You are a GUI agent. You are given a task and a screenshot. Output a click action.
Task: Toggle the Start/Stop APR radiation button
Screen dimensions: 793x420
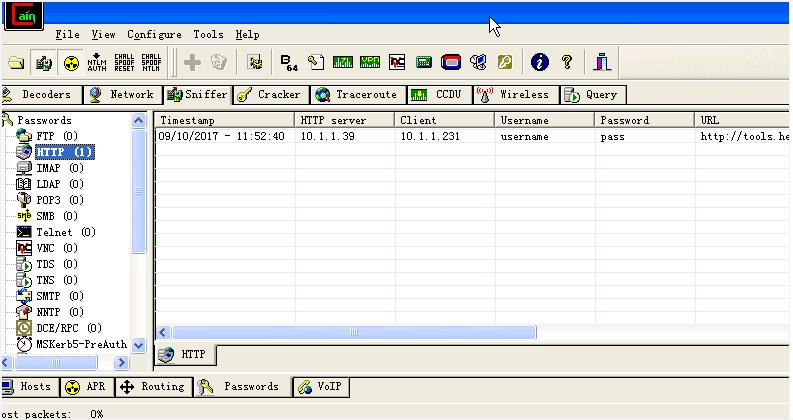[71, 63]
